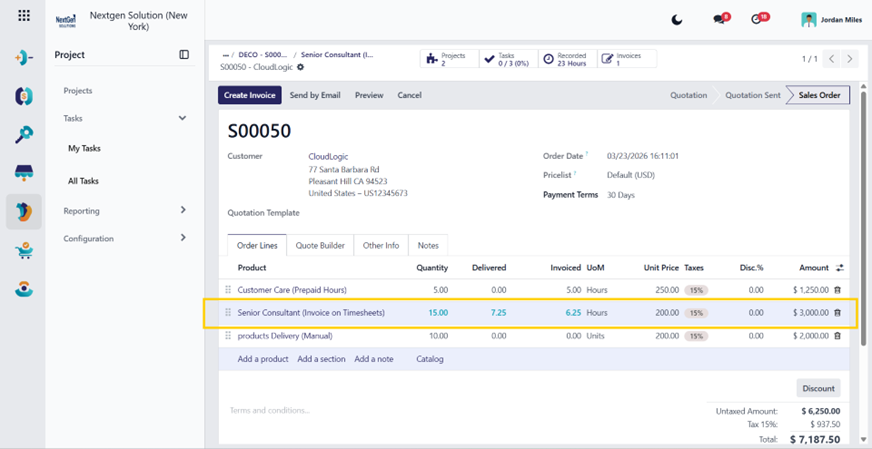The height and width of the screenshot is (449, 872).
Task: Open the column settings adjust icon
Action: tap(840, 268)
